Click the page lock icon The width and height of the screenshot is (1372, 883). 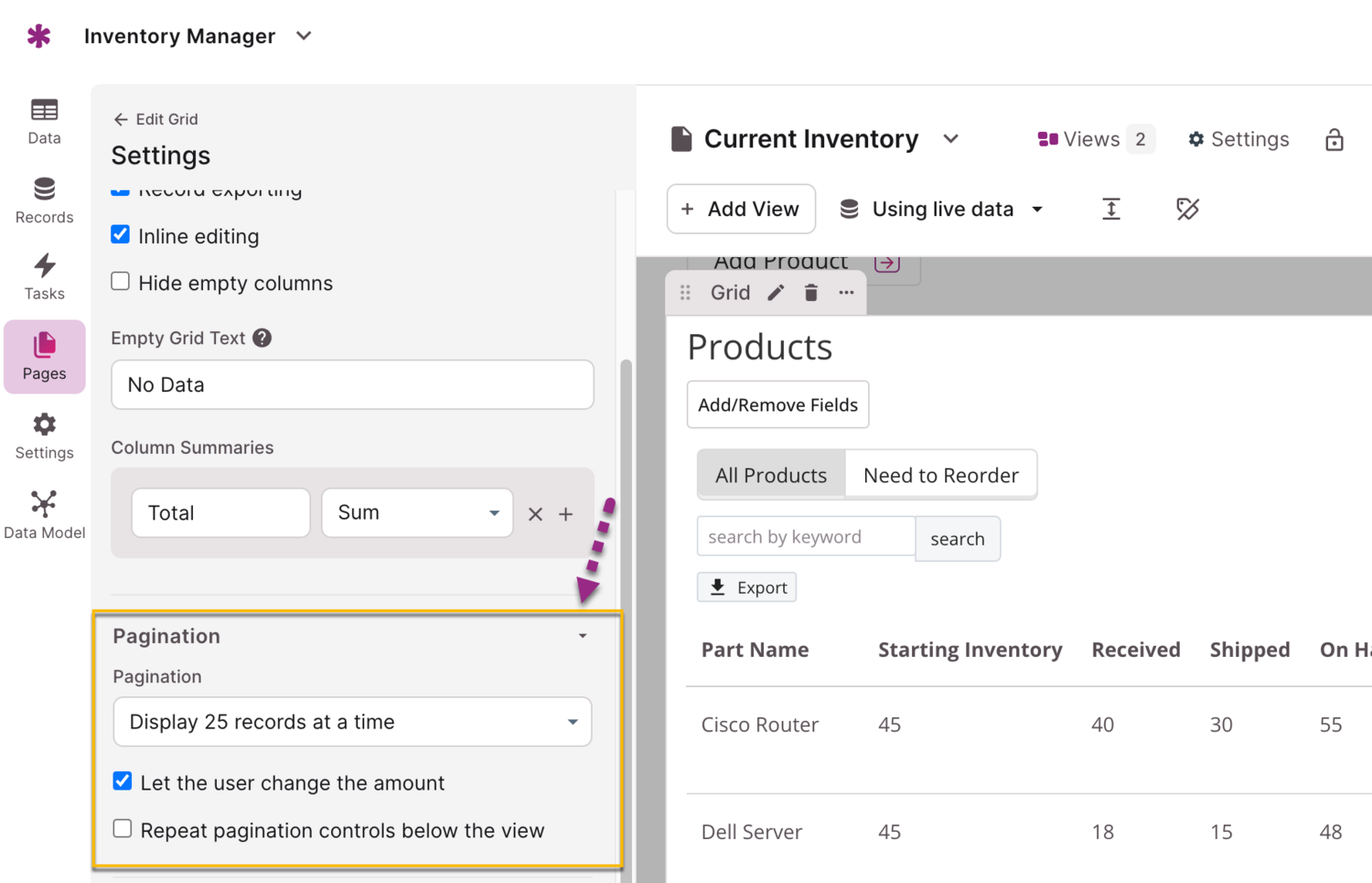(1334, 140)
